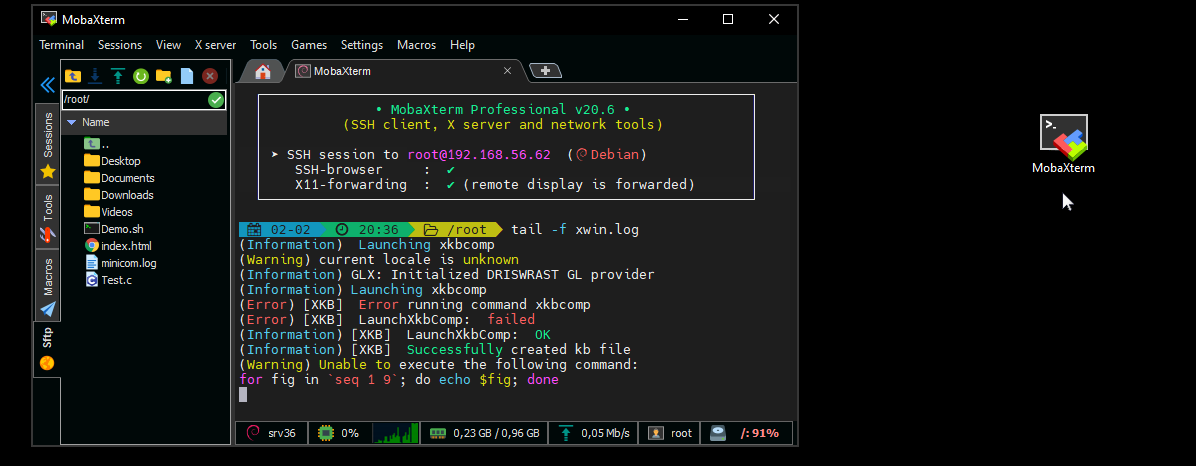Image resolution: width=1196 pixels, height=466 pixels.
Task: Select the Downloads folder
Action: pos(118,194)
